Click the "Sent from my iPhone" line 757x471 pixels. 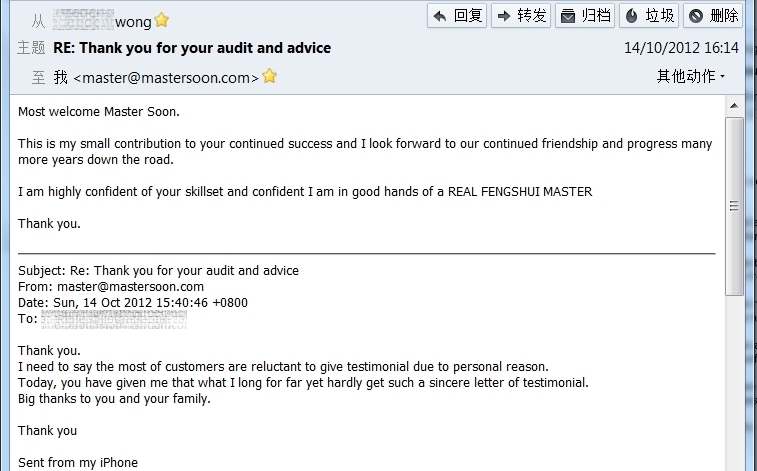[x=78, y=462]
